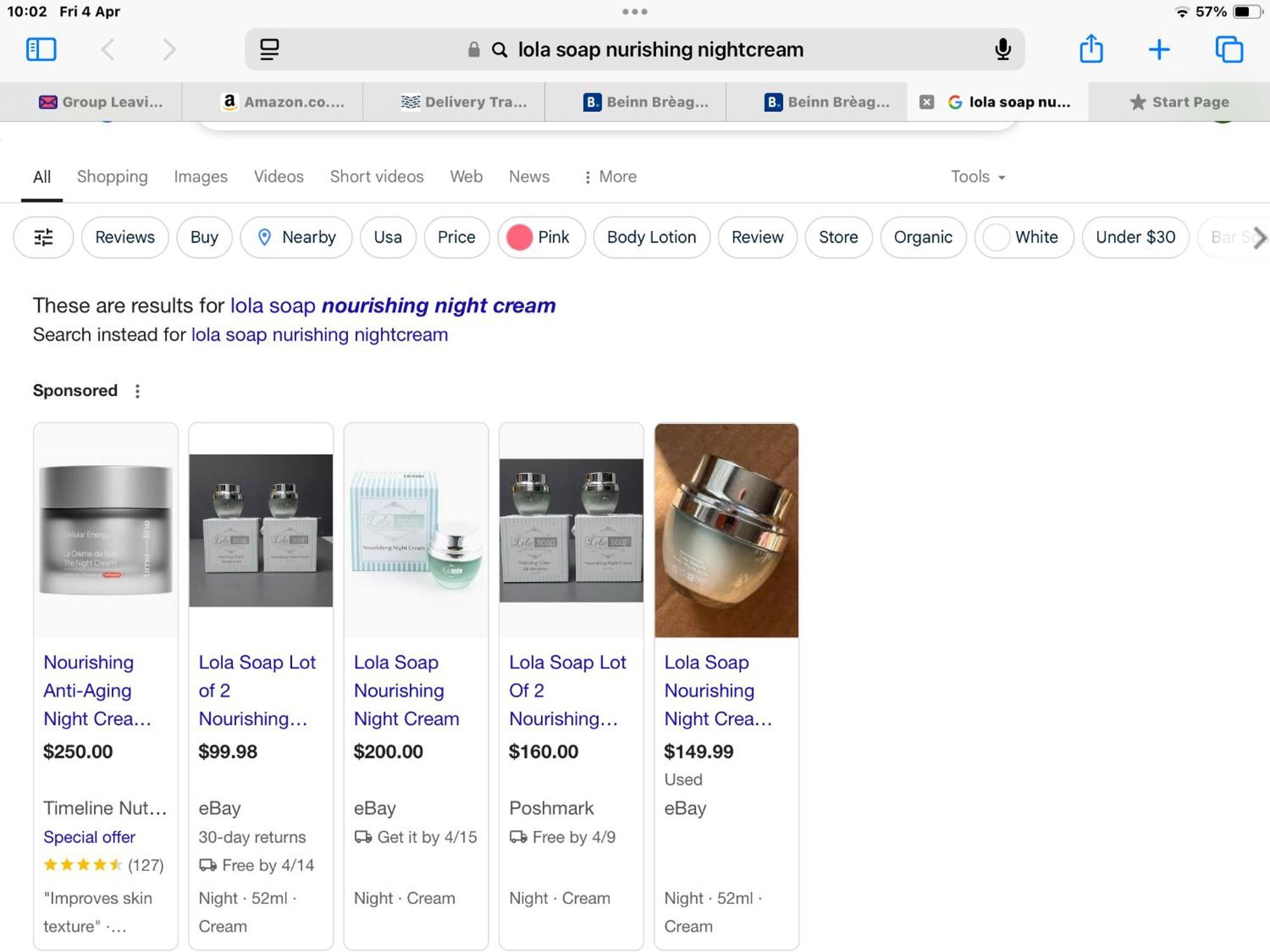Search instead for lola soap nurishing nightcream

click(x=319, y=334)
